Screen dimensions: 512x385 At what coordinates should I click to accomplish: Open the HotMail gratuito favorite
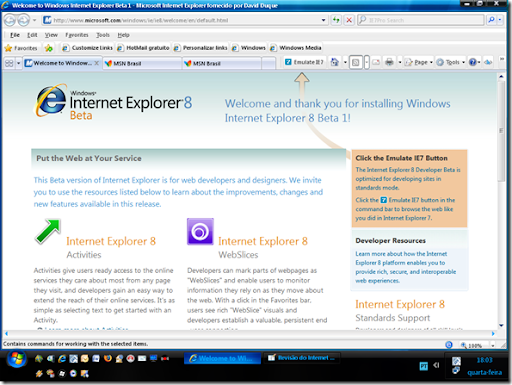tap(143, 48)
